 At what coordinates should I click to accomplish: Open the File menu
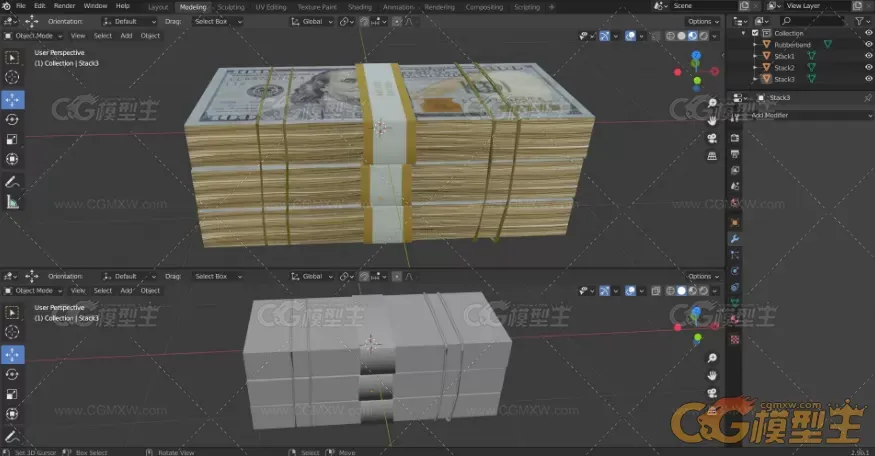21,6
